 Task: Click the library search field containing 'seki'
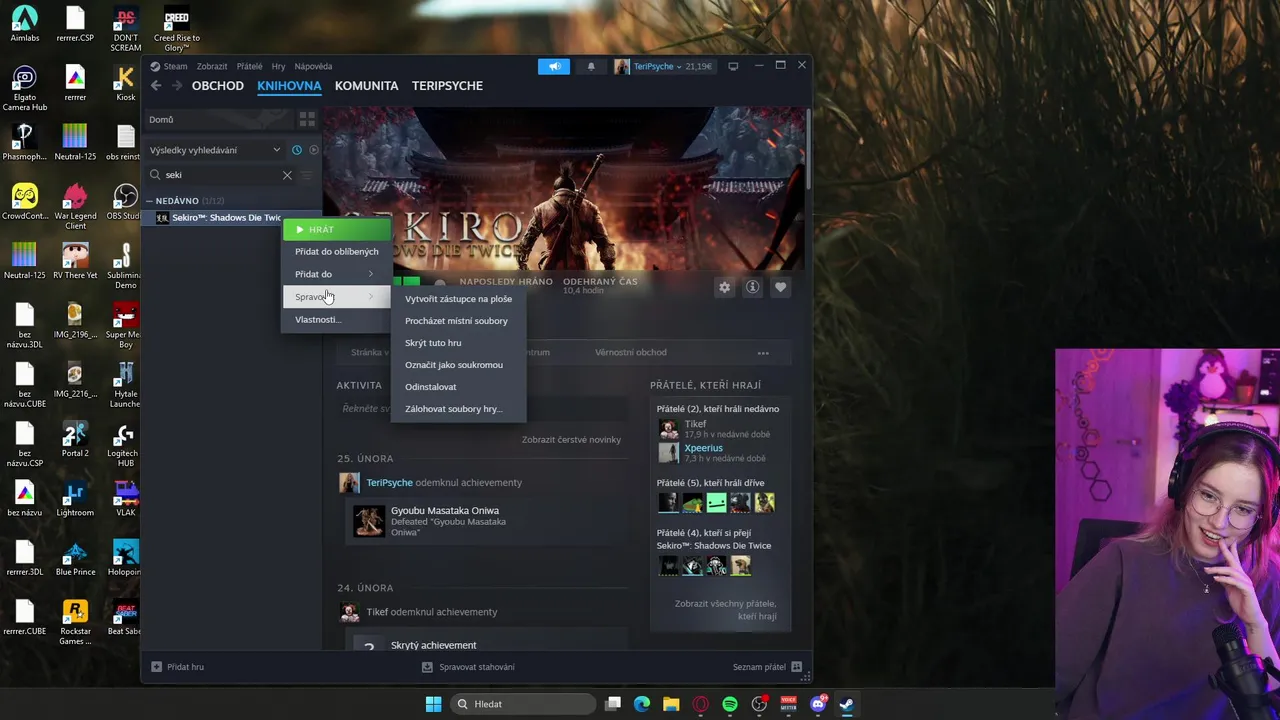tap(222, 175)
